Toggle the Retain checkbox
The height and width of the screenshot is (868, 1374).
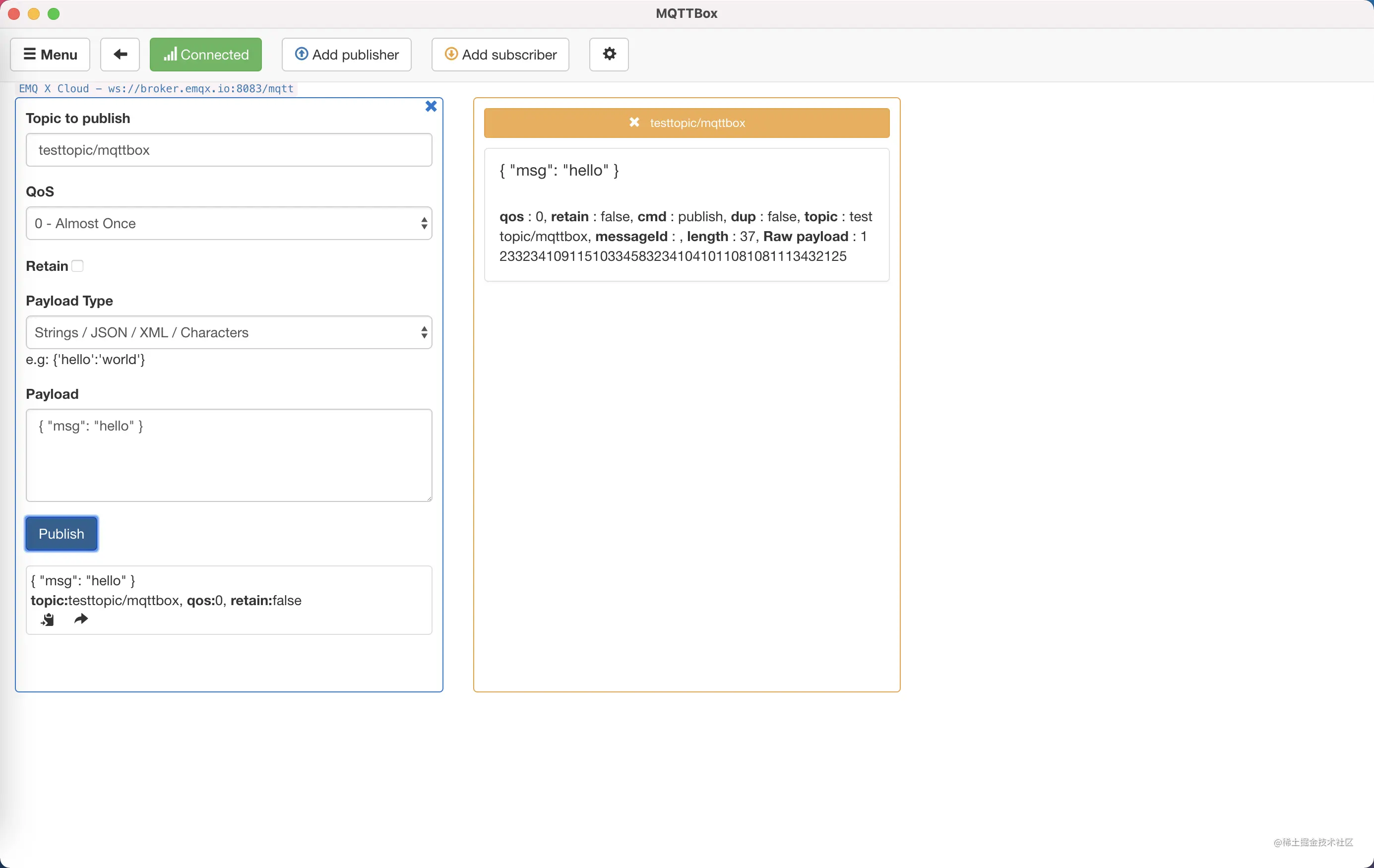coord(77,266)
